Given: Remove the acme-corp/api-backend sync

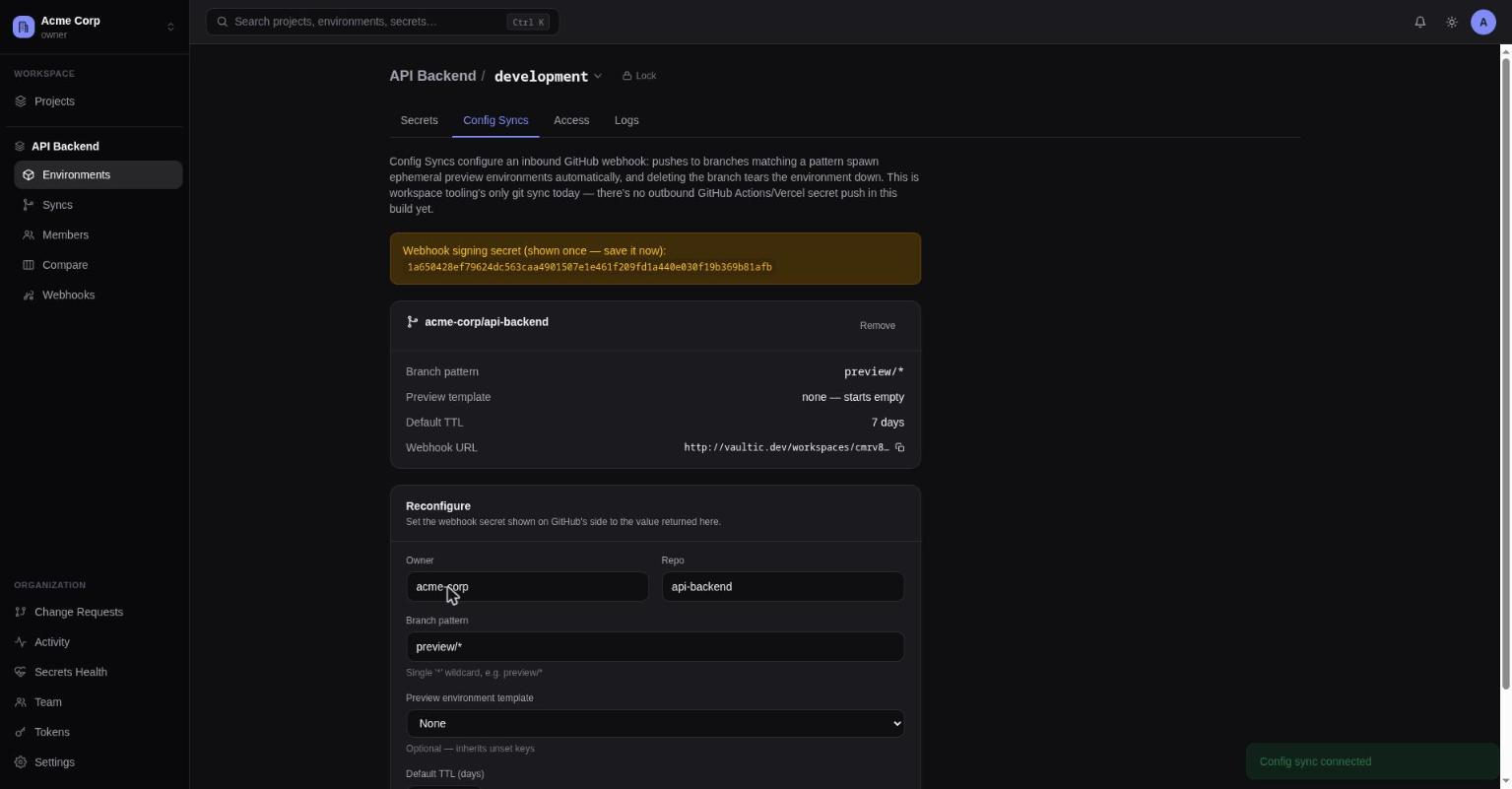Looking at the screenshot, I should coord(878,325).
